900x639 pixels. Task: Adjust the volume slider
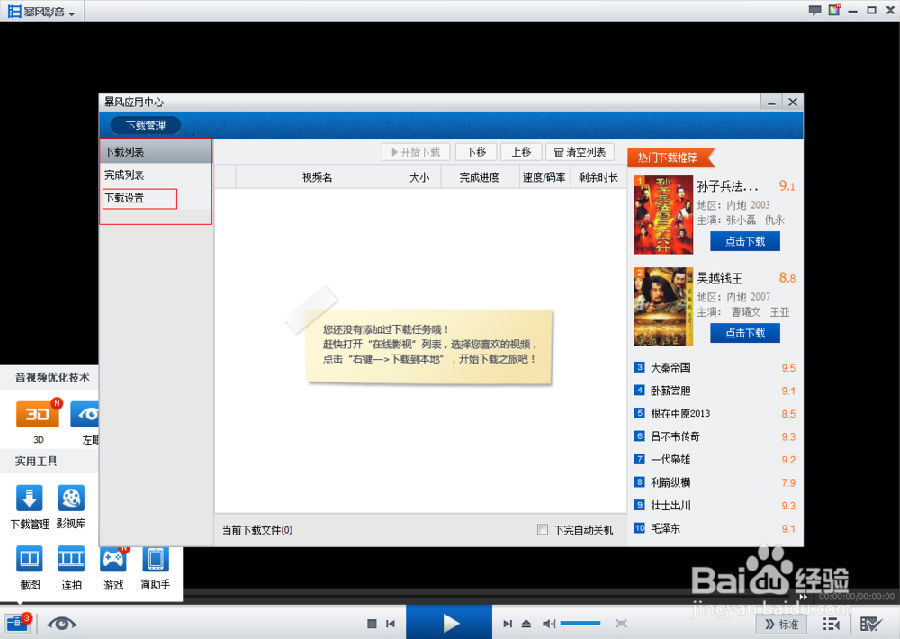(x=580, y=623)
